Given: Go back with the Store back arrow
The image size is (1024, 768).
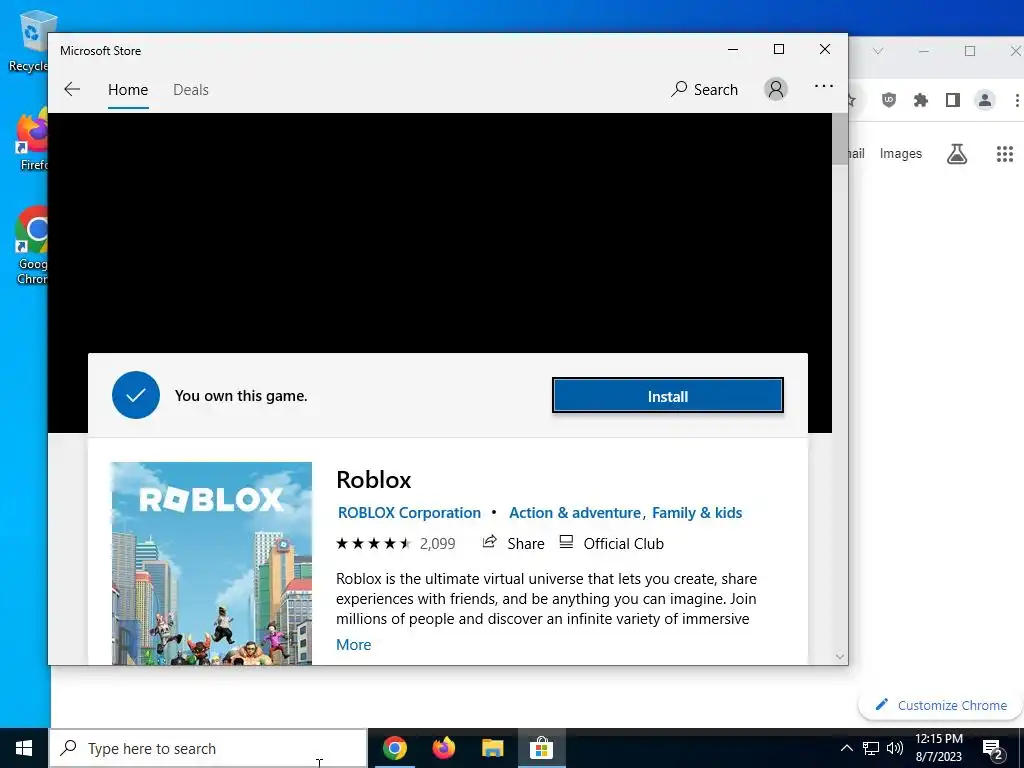Looking at the screenshot, I should coord(72,89).
